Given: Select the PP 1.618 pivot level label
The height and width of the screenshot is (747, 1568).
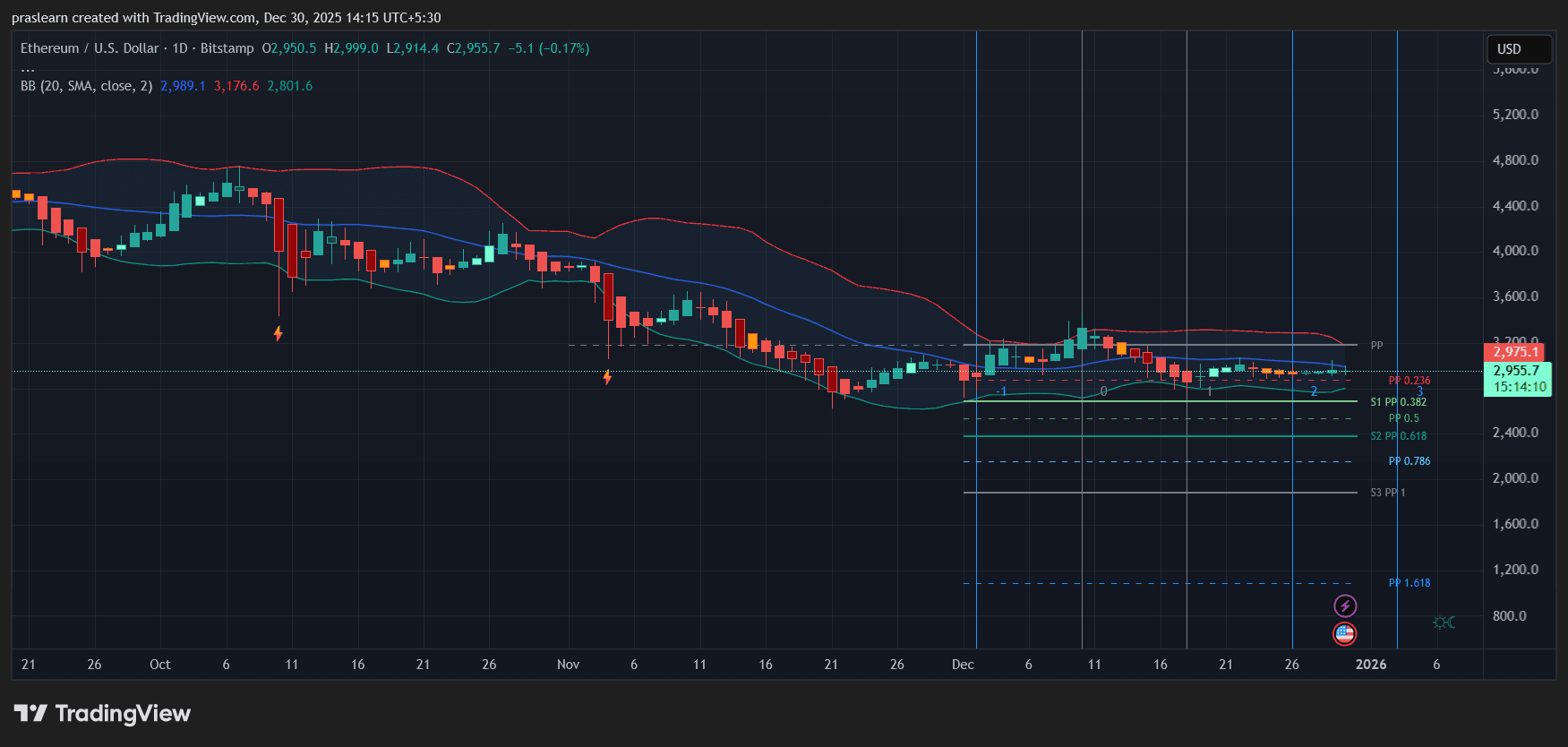Looking at the screenshot, I should tap(1409, 583).
